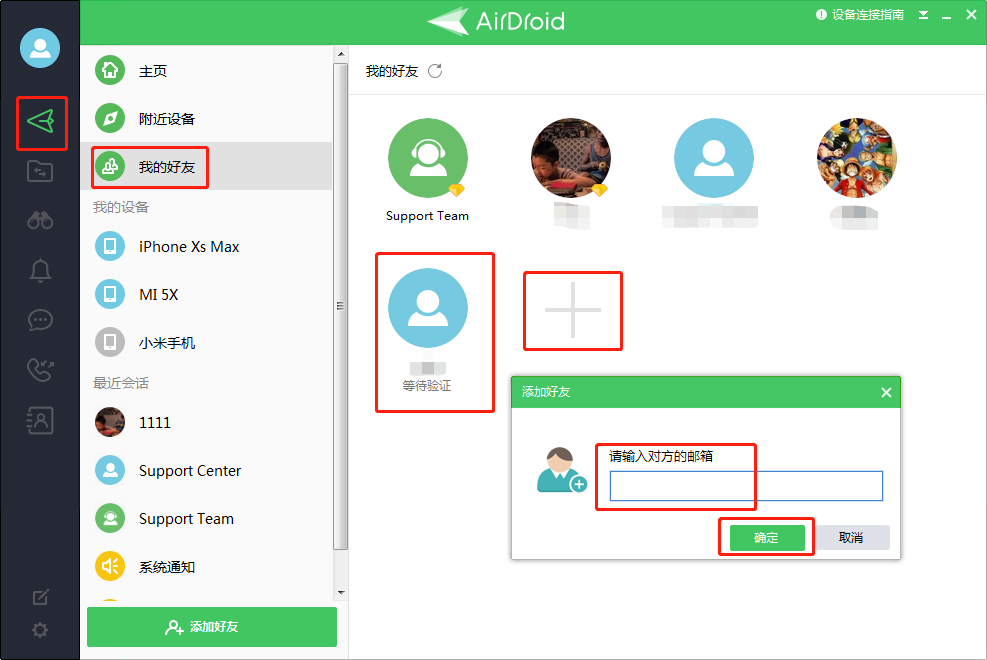
Task: Open the file transfer folder icon
Action: click(40, 171)
